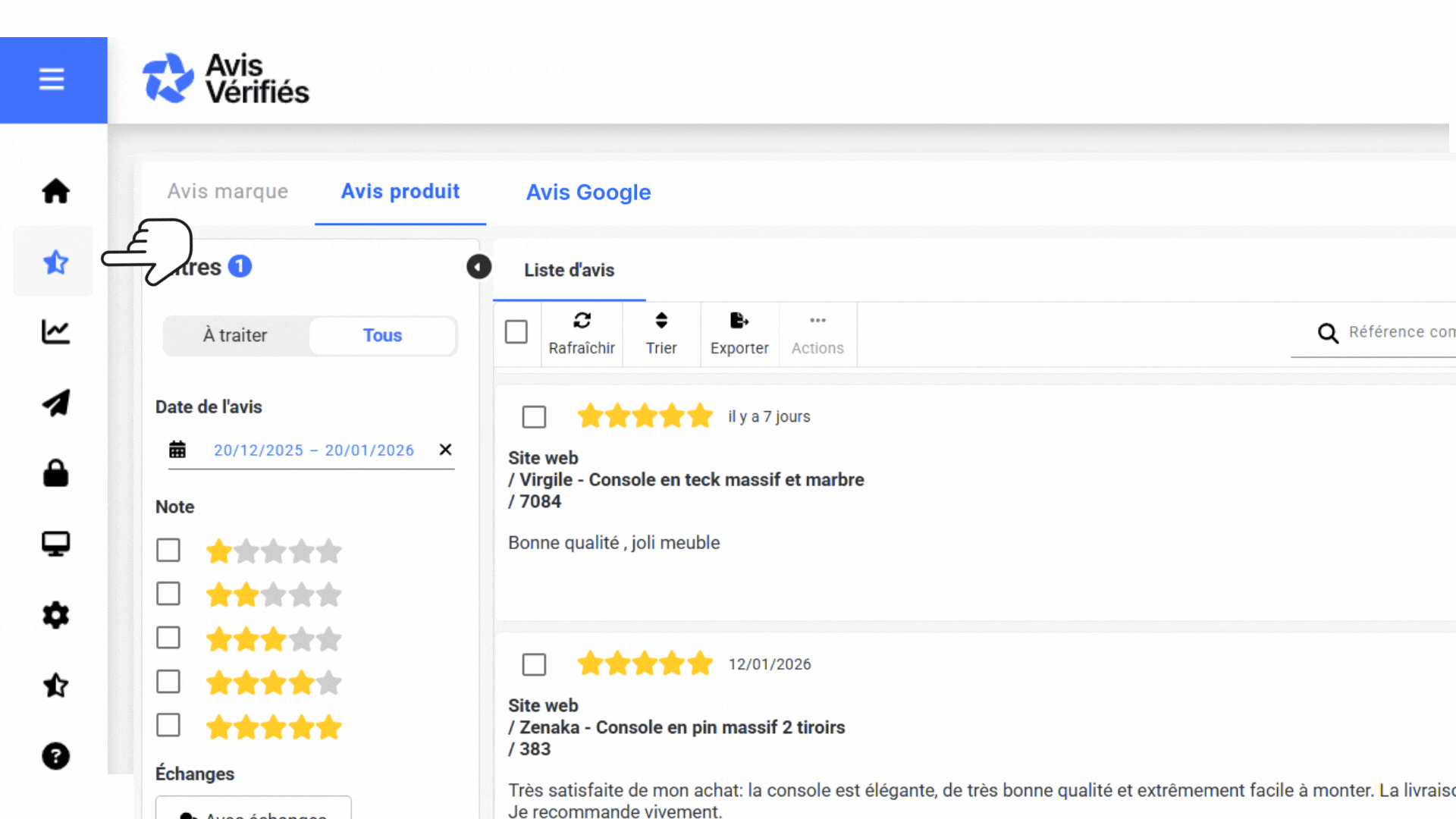The width and height of the screenshot is (1456, 819).
Task: Open the Actions dropdown menu
Action: (817, 334)
